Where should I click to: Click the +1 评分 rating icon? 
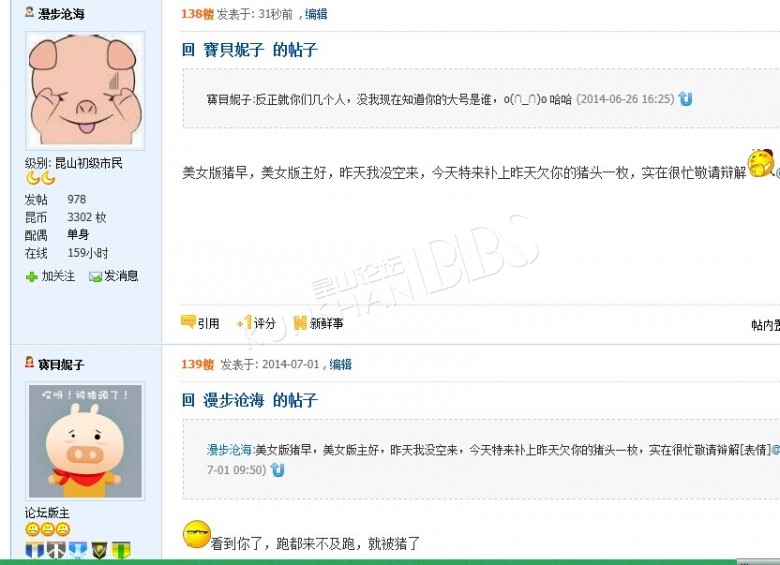(x=245, y=323)
